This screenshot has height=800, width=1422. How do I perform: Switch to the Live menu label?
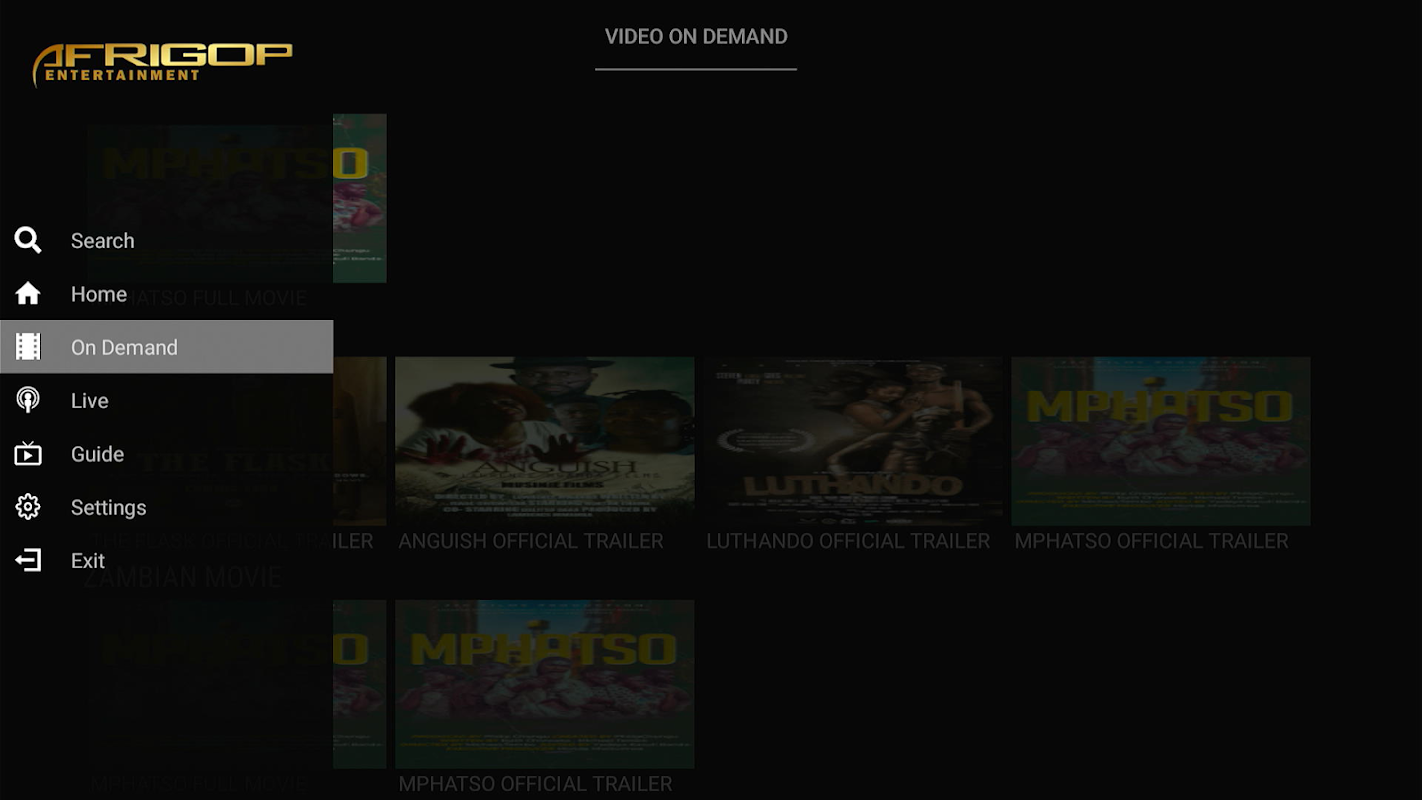89,400
